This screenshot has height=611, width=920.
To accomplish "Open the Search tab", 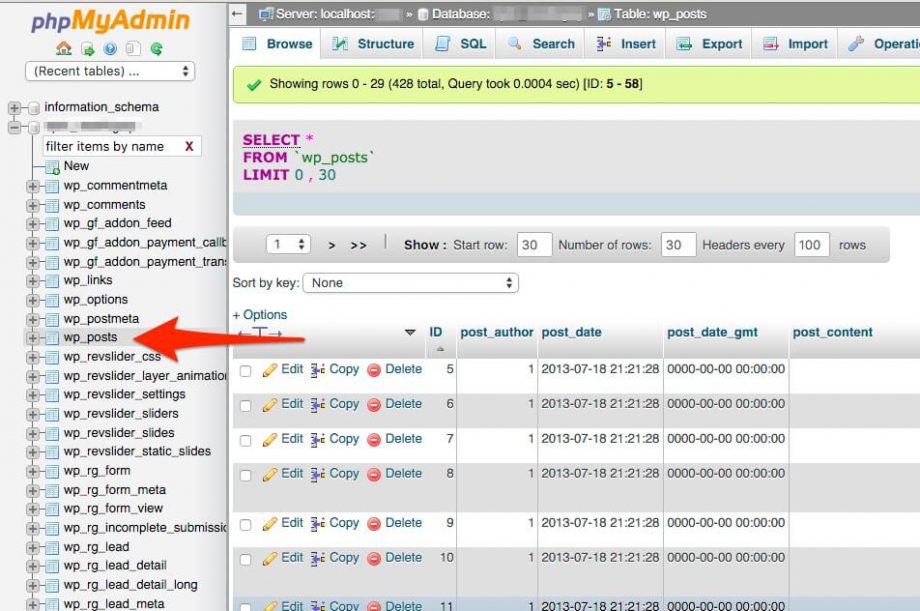I will 541,44.
